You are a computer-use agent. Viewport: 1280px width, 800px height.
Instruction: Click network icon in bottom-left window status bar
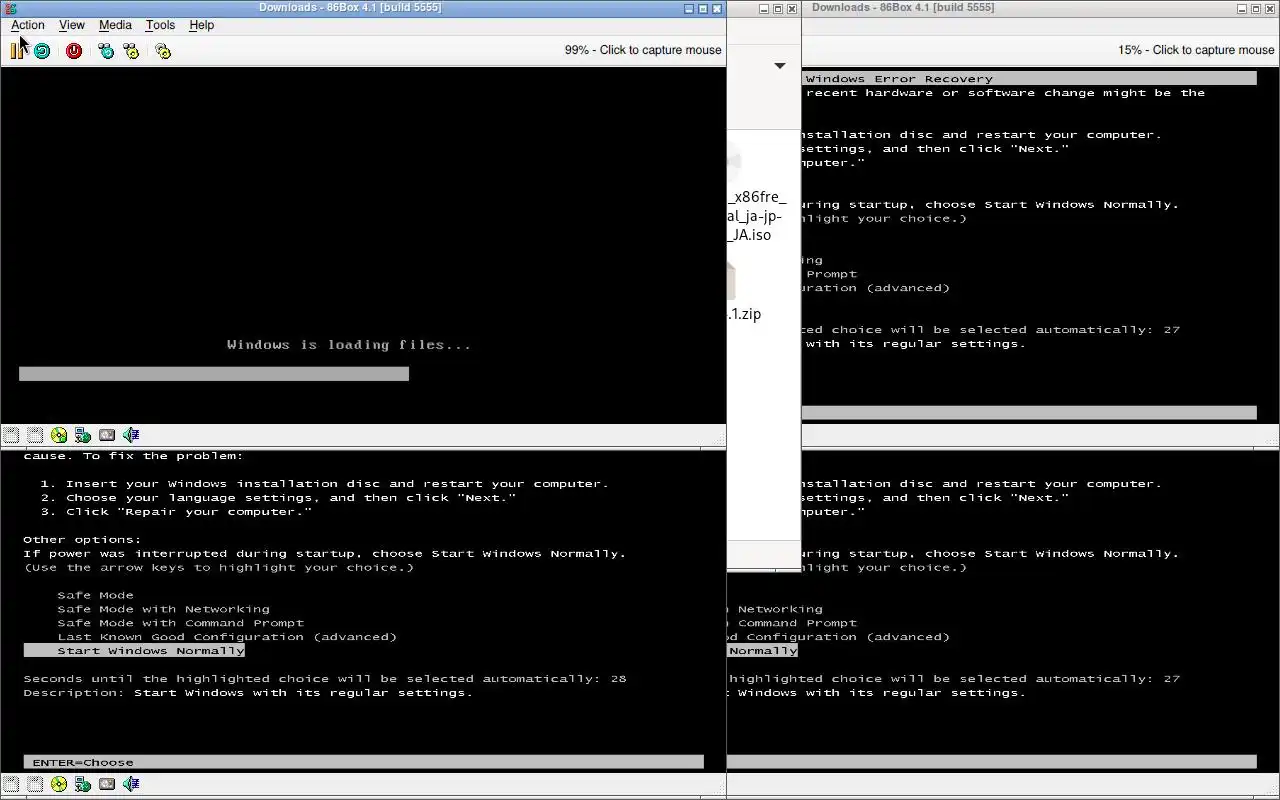point(83,784)
